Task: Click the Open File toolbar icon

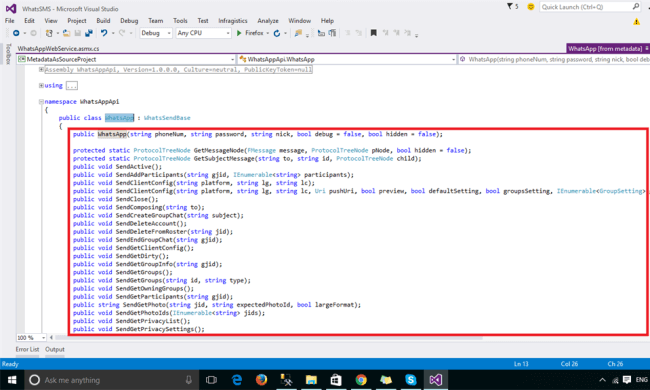Action: point(66,33)
